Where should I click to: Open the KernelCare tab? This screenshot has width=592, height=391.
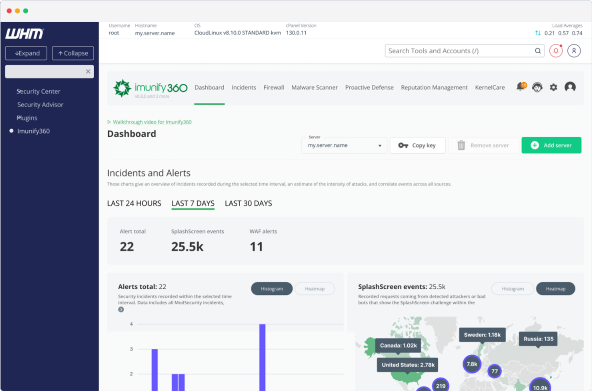point(490,88)
